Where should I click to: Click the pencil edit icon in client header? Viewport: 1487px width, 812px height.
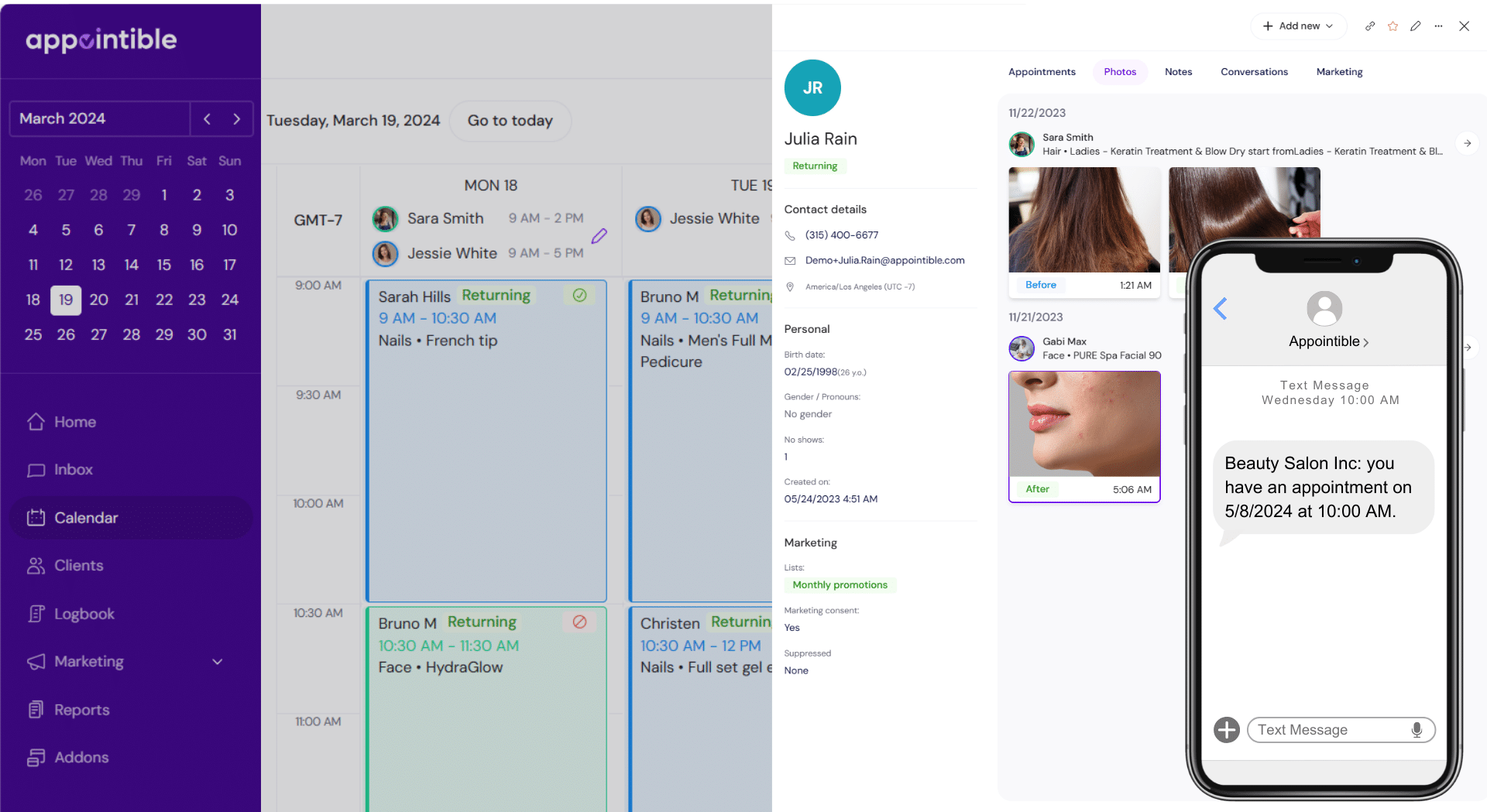[1415, 26]
